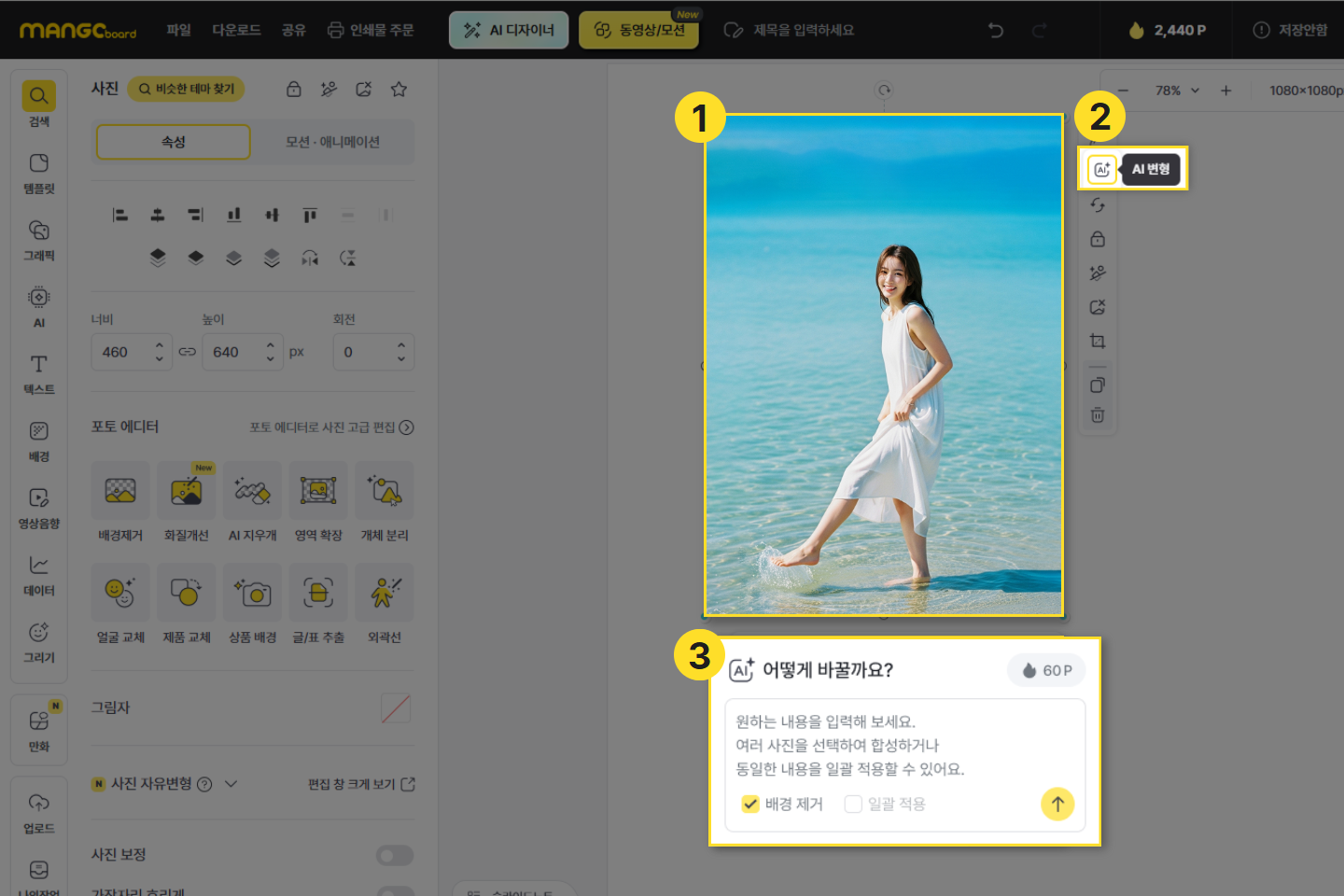Enable the 사진 보정 toggle switch
1344x896 pixels.
click(x=395, y=856)
